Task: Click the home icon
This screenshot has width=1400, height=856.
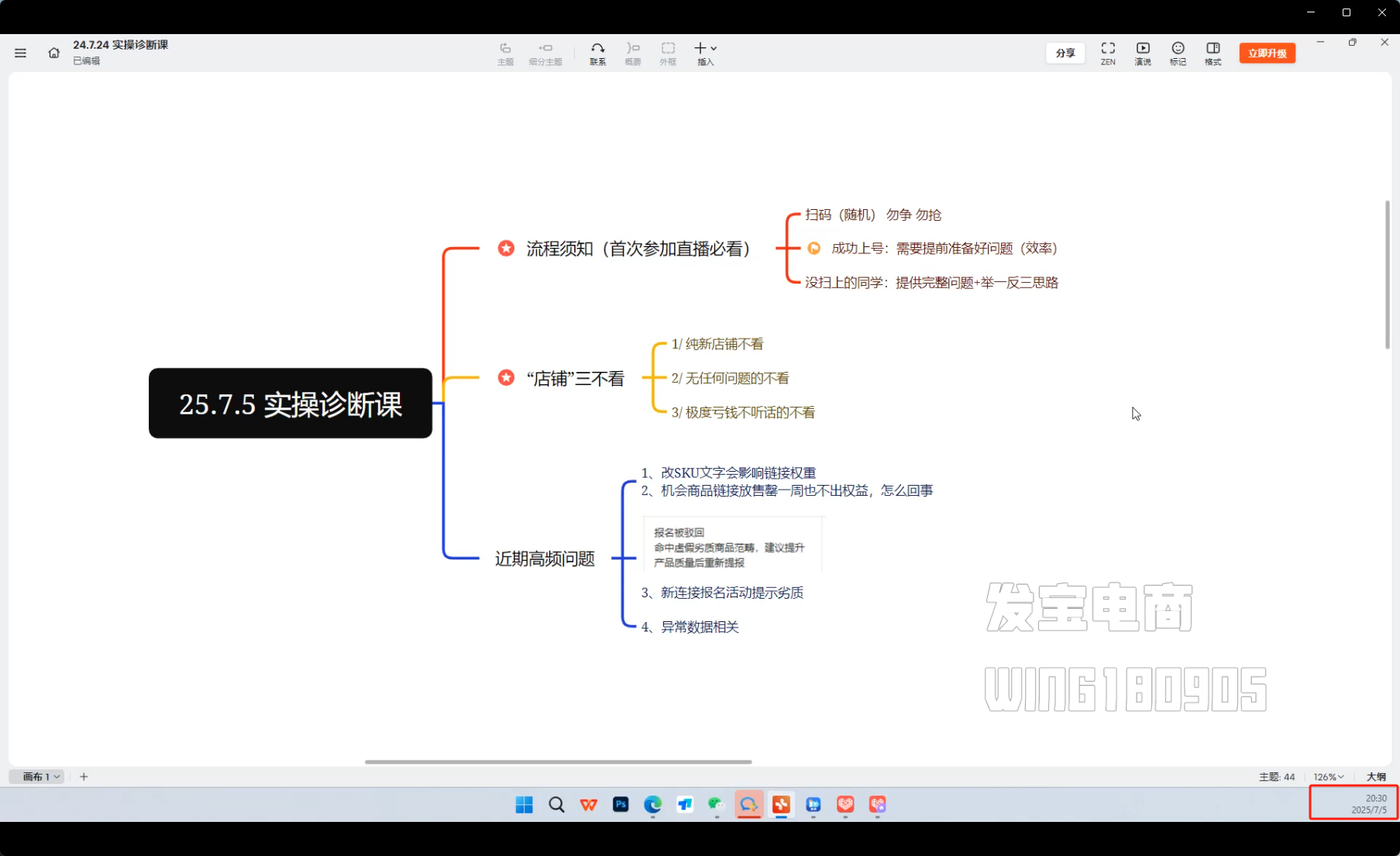Action: [x=53, y=53]
